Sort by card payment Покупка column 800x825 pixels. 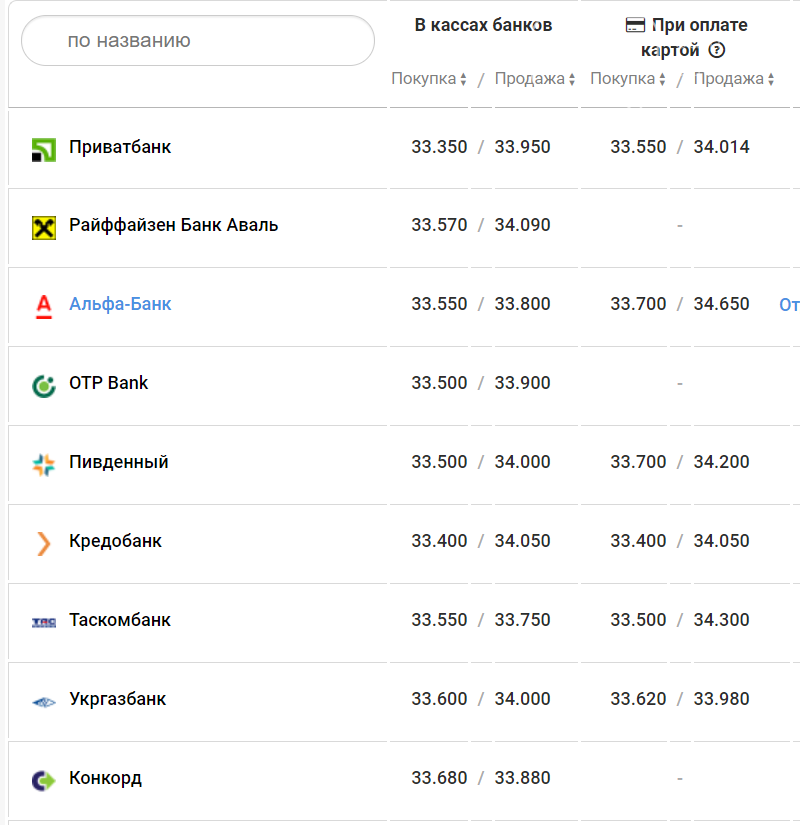627,78
